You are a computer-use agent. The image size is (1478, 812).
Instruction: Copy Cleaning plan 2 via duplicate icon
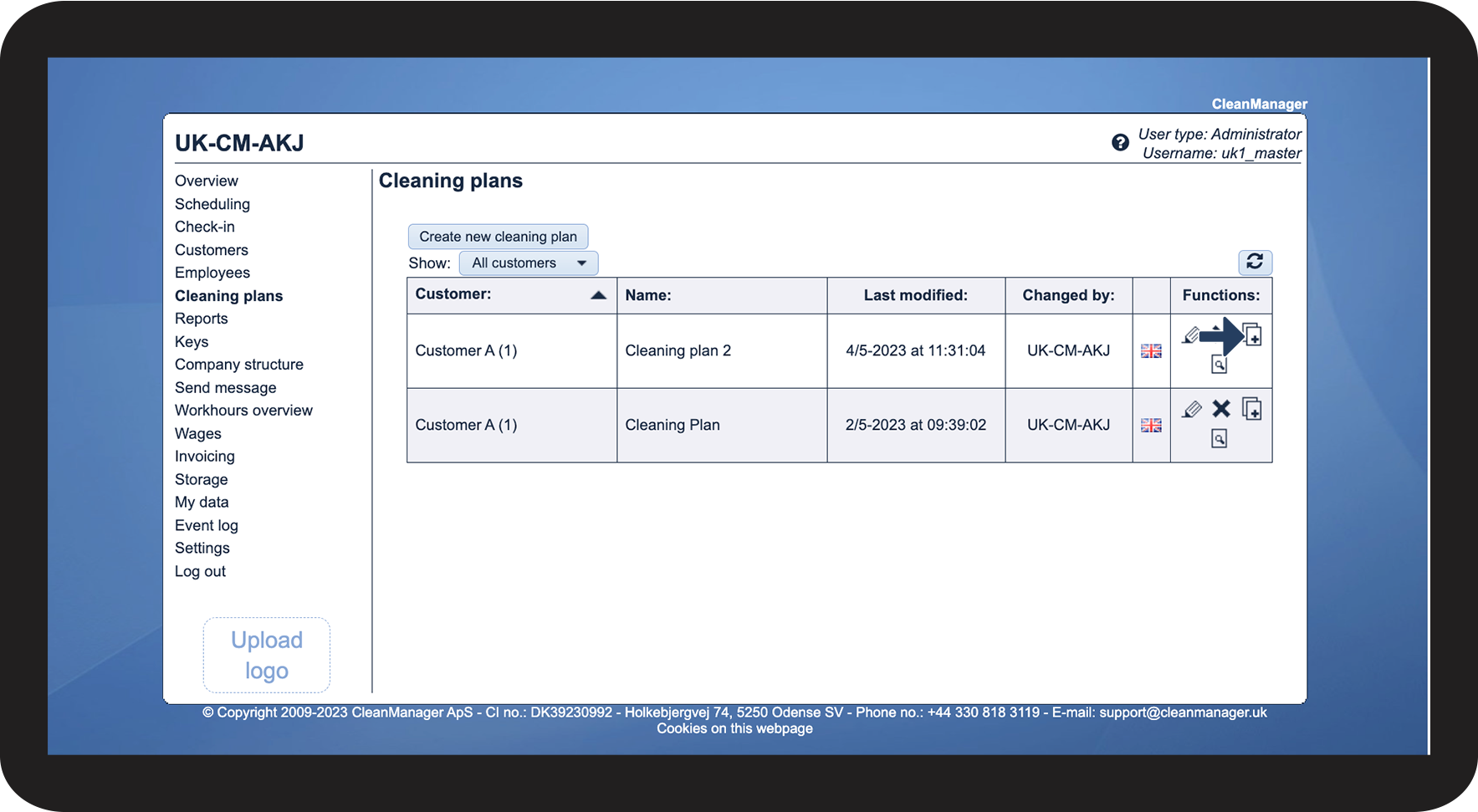coord(1252,335)
